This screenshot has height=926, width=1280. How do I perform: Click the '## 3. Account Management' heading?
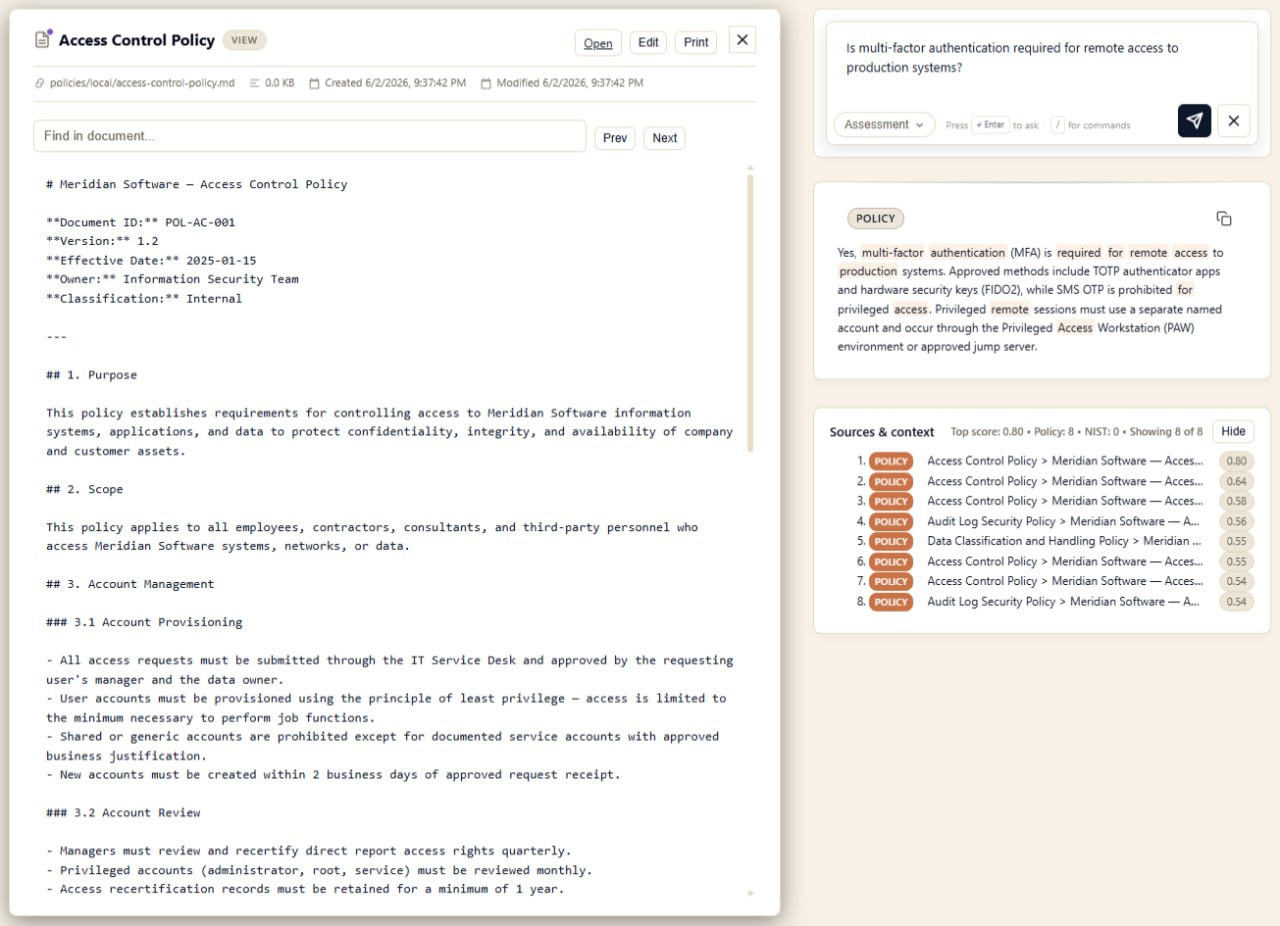[130, 584]
